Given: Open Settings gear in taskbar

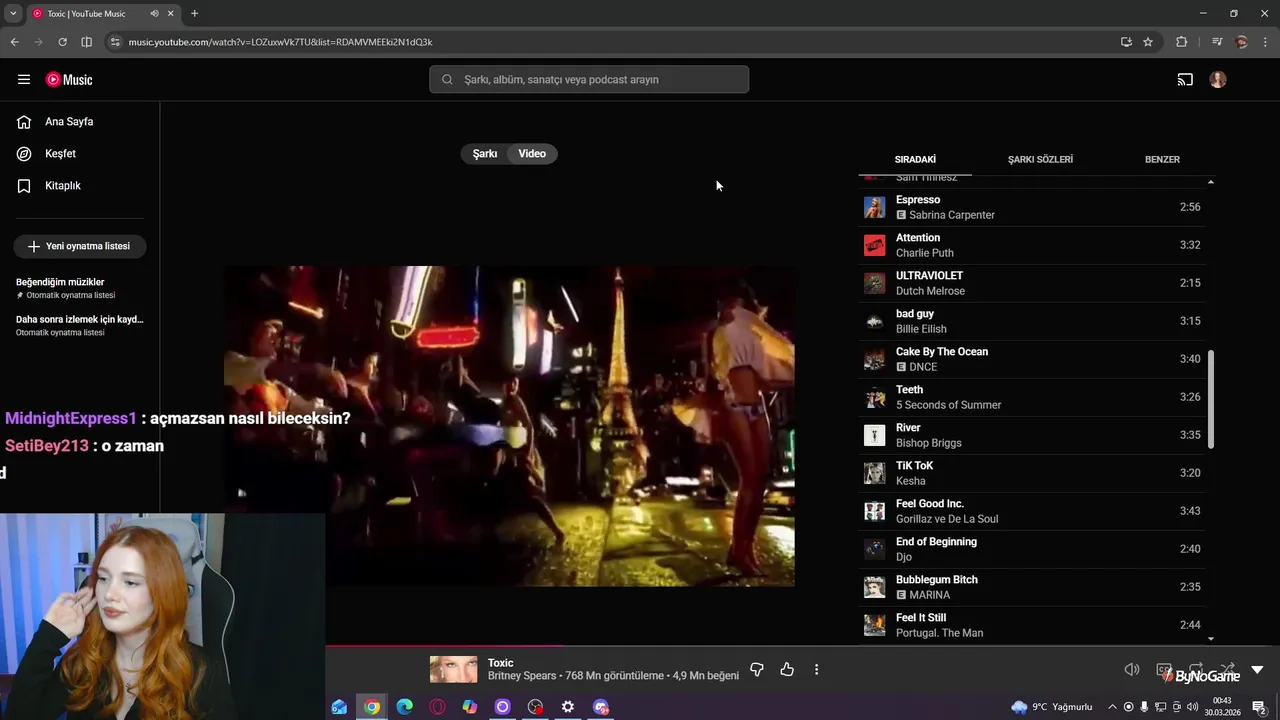Looking at the screenshot, I should [568, 707].
